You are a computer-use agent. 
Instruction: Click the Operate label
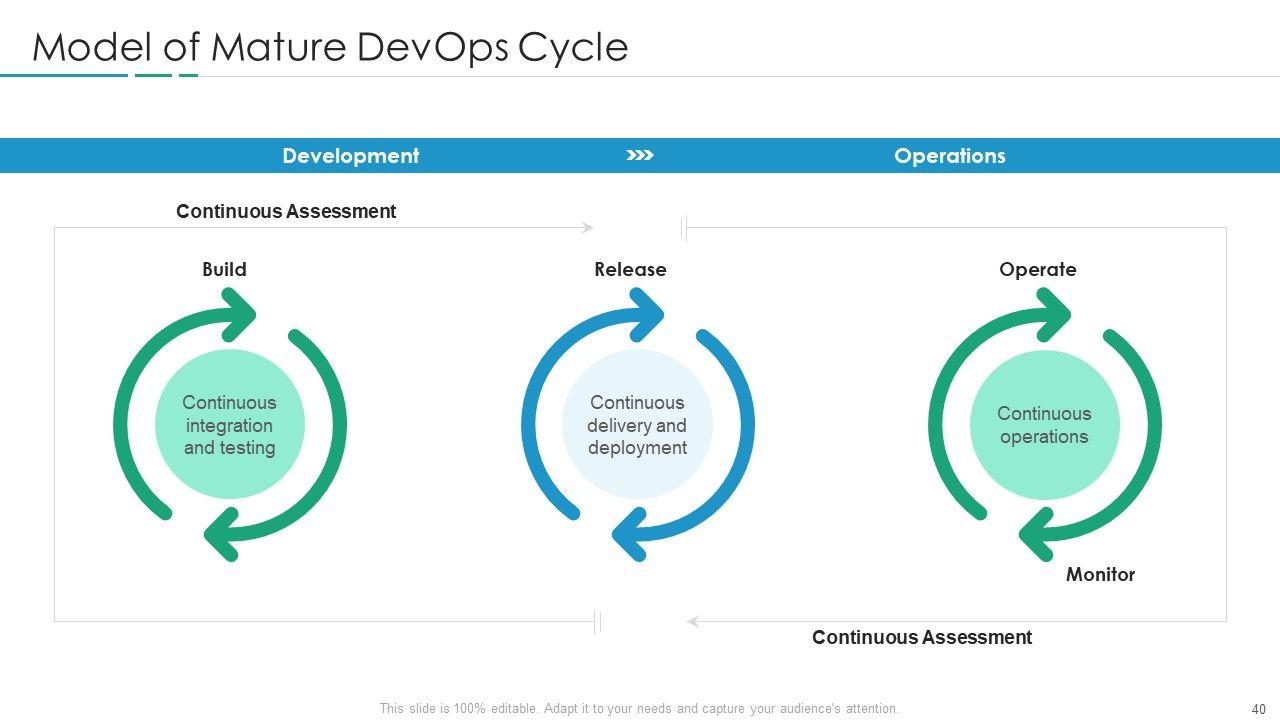coord(1037,269)
